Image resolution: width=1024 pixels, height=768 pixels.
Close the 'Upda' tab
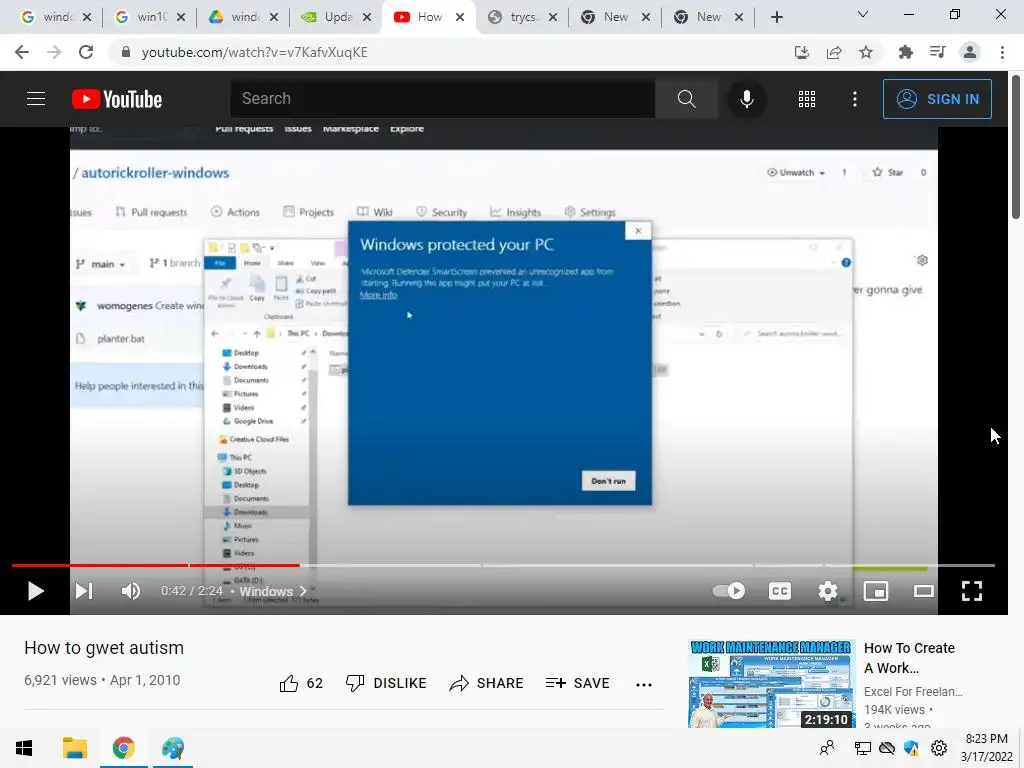coord(367,17)
